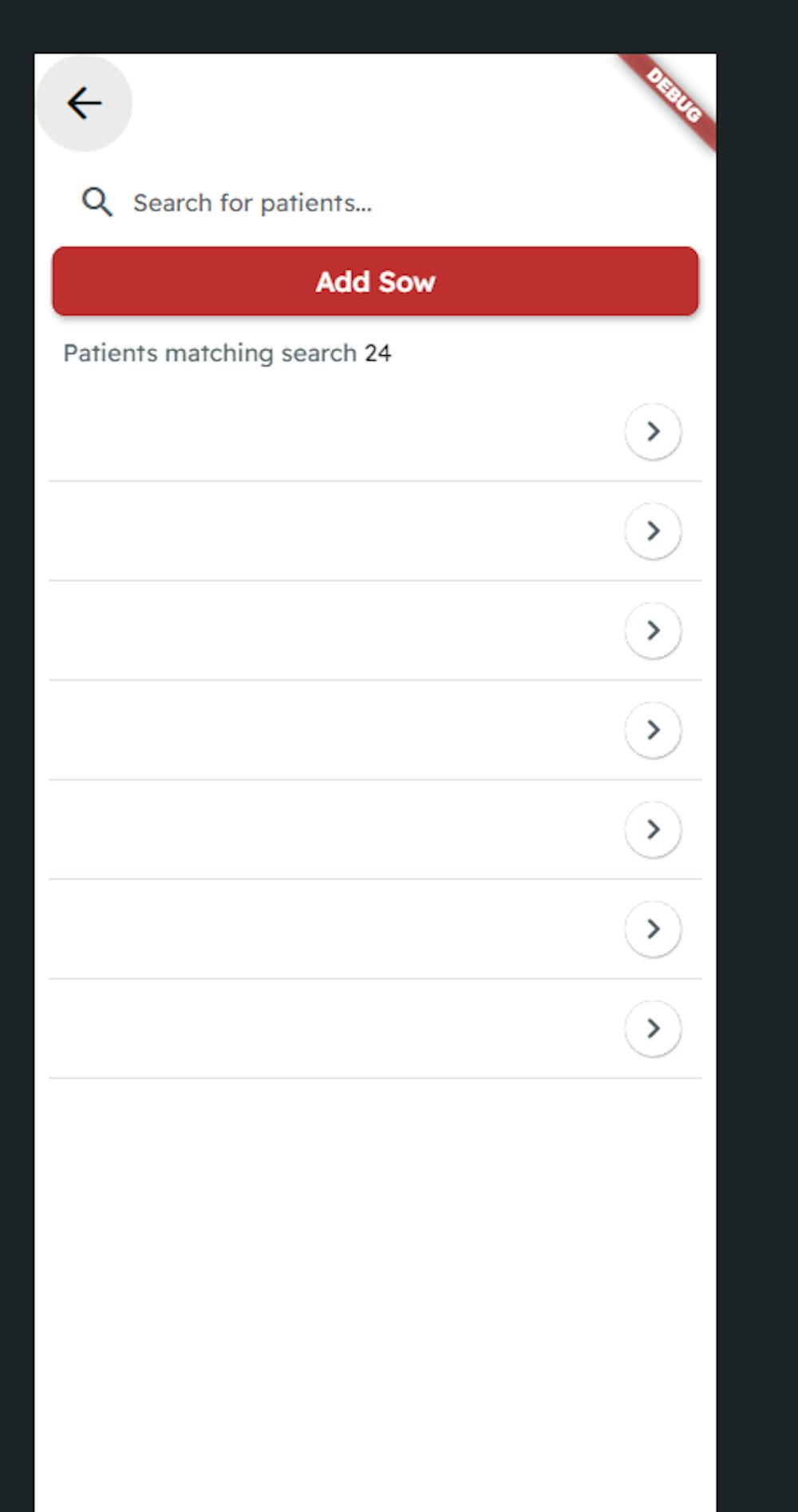798x1512 pixels.
Task: Open the third patient's chevron arrow
Action: tap(653, 631)
